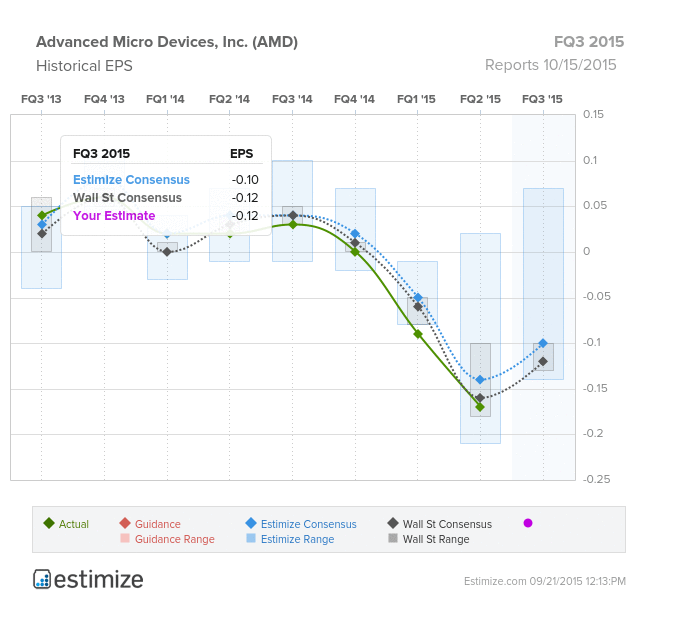
Task: Click the FQ3 '15 Estimize Consensus blue point
Action: tap(543, 343)
